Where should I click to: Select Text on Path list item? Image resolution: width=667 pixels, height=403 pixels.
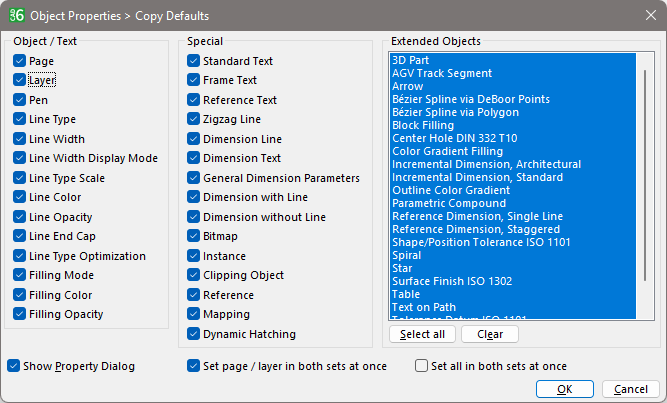426,307
